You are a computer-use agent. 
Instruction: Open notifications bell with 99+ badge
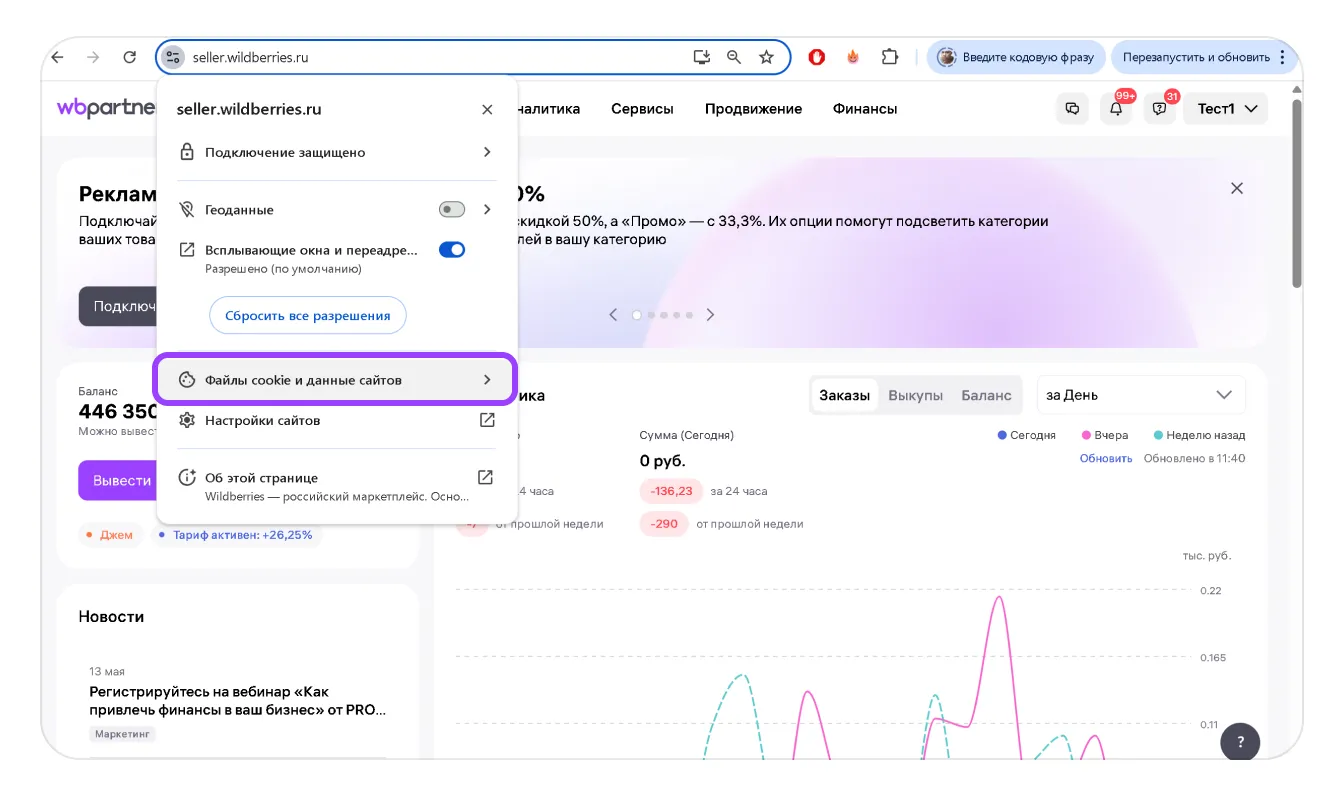pos(1117,109)
